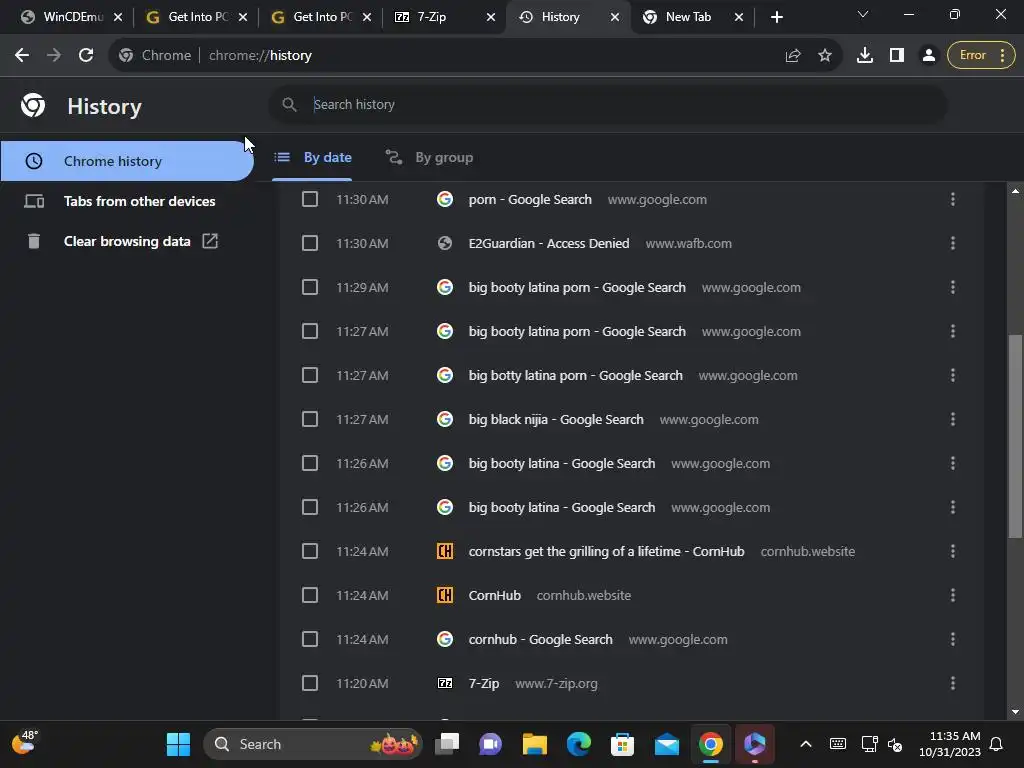1024x768 pixels.
Task: Open the tab search chevron
Action: (863, 14)
